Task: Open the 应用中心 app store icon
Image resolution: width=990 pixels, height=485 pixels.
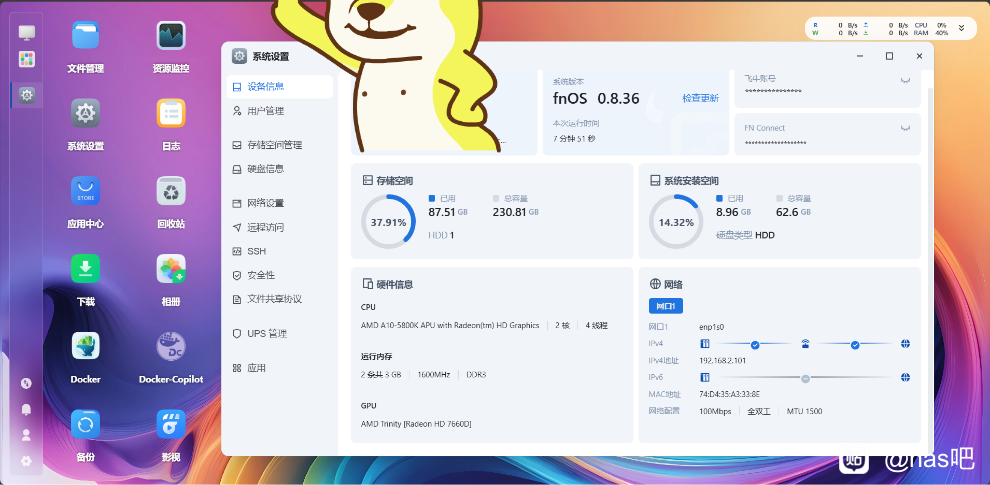Action: (x=85, y=191)
